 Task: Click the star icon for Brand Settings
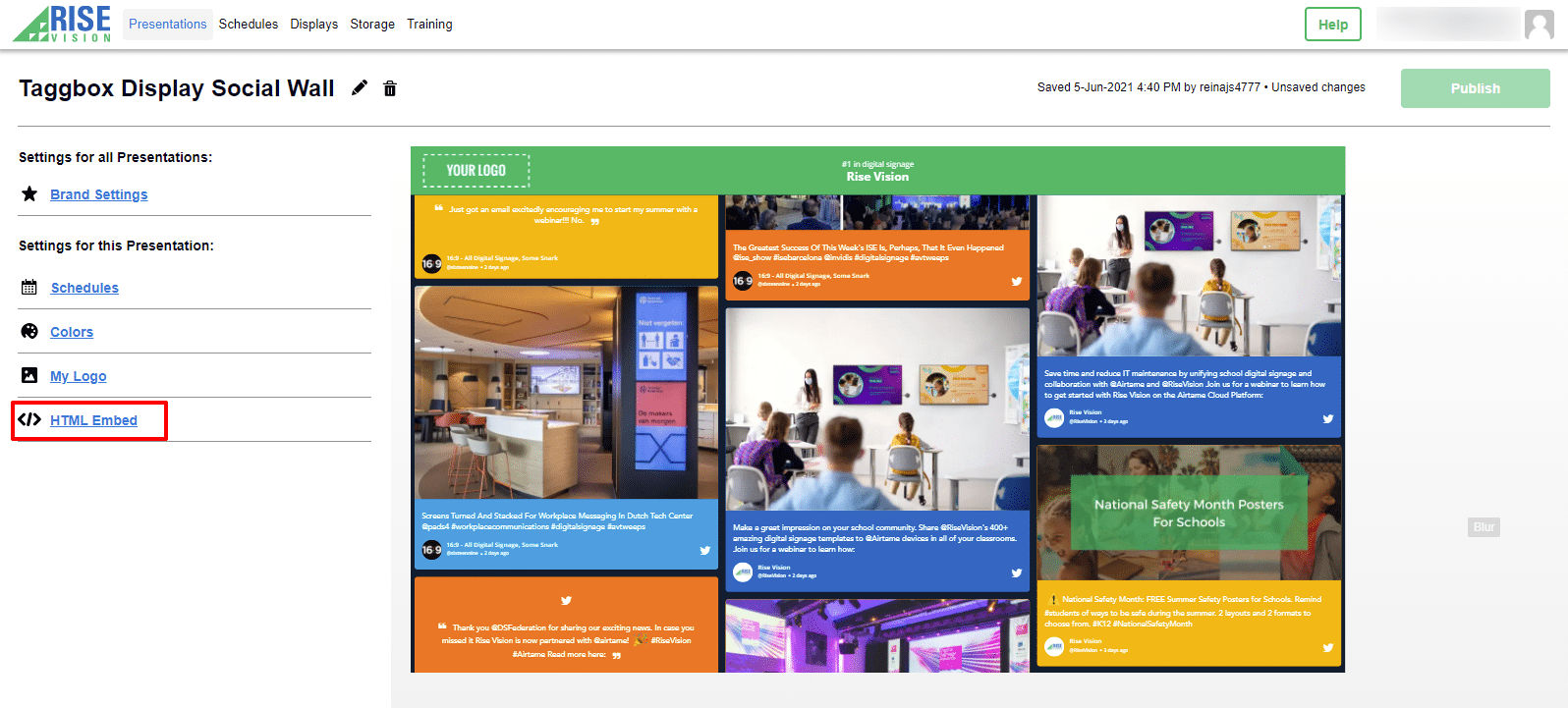(x=29, y=194)
